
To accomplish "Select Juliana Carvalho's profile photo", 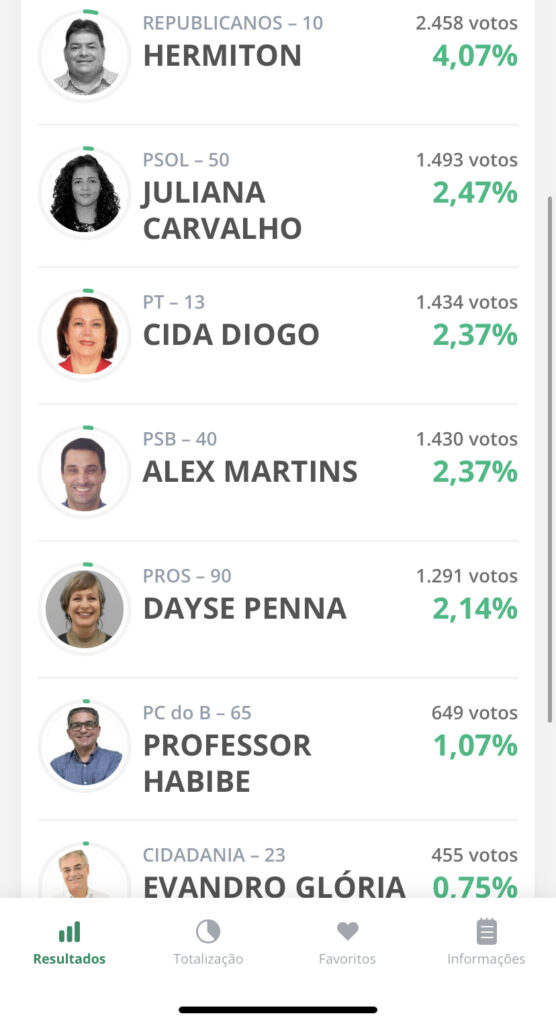I will click(x=86, y=193).
